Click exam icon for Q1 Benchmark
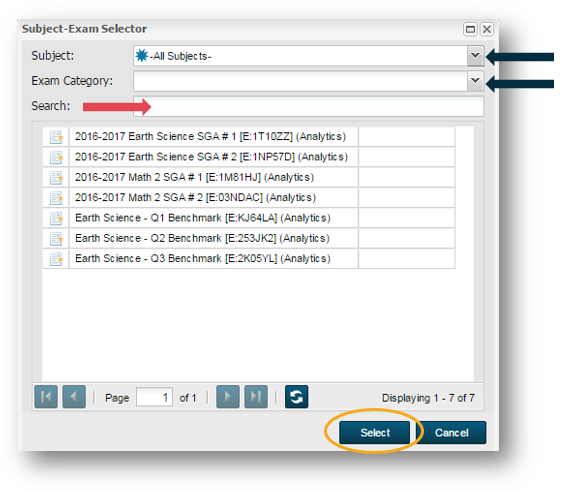The width and height of the screenshot is (569, 491). (56, 218)
